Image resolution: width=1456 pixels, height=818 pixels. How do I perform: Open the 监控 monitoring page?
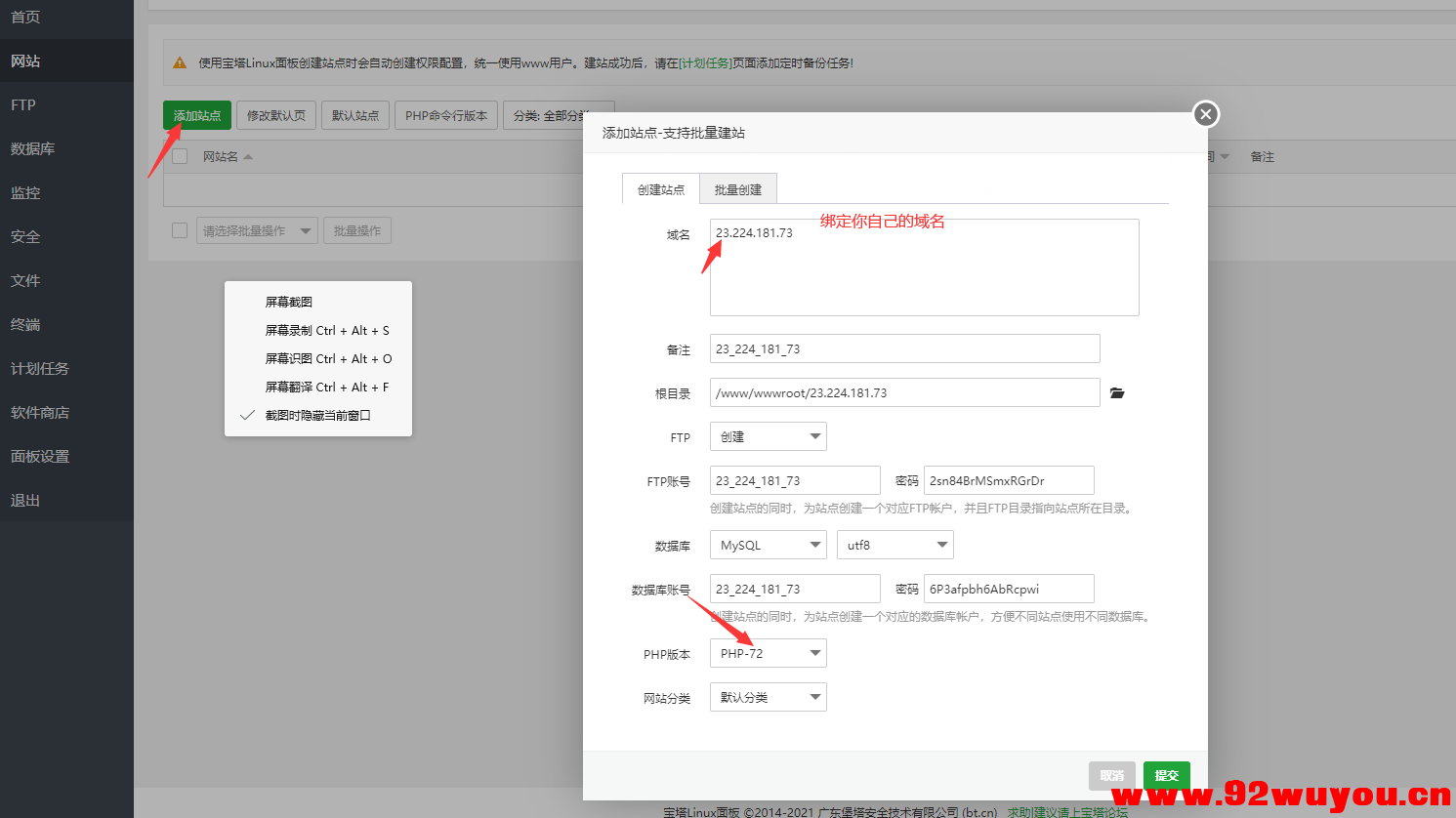(x=26, y=192)
